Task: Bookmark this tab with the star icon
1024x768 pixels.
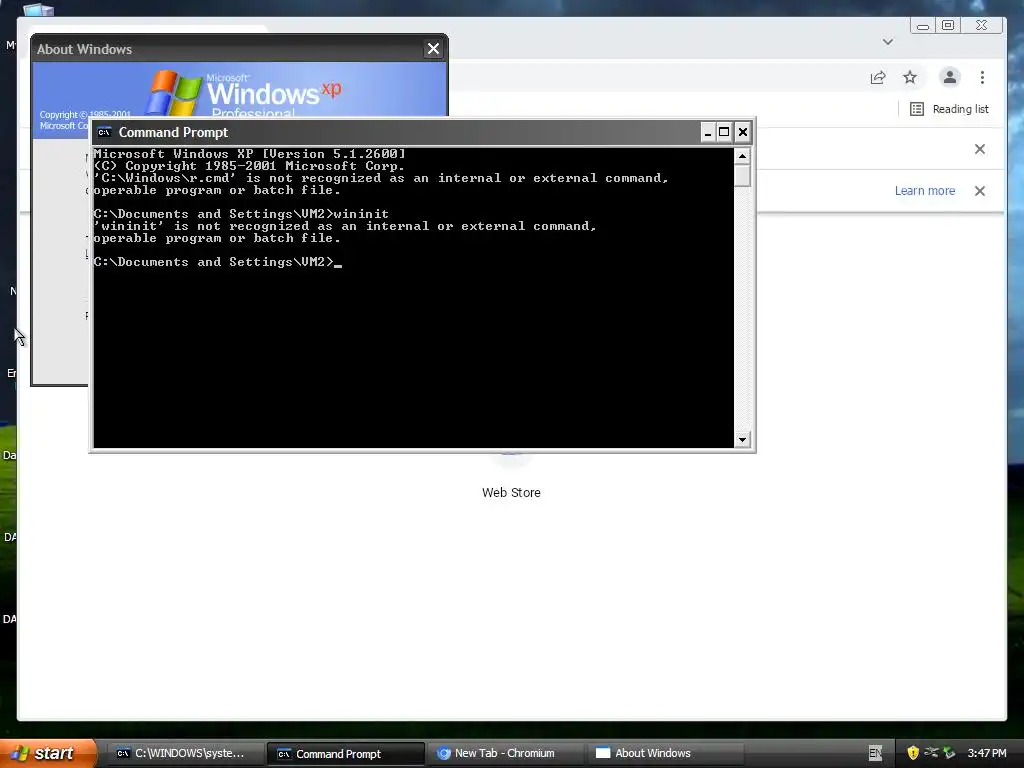Action: pyautogui.click(x=910, y=78)
